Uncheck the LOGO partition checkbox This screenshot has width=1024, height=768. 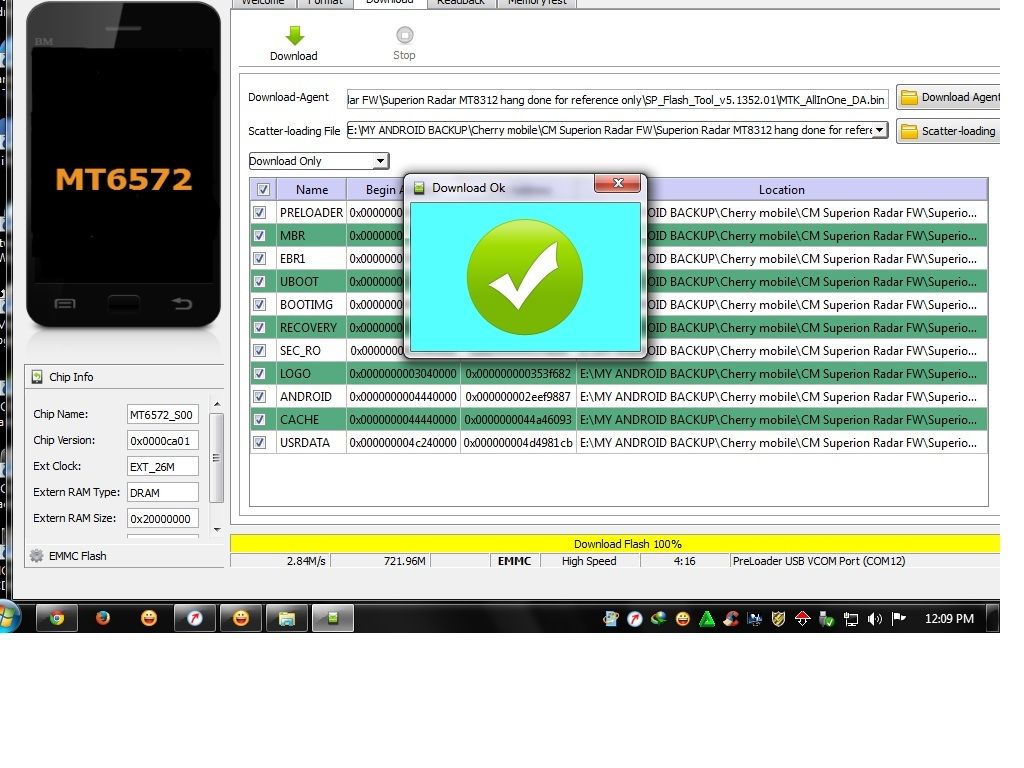pyautogui.click(x=259, y=374)
